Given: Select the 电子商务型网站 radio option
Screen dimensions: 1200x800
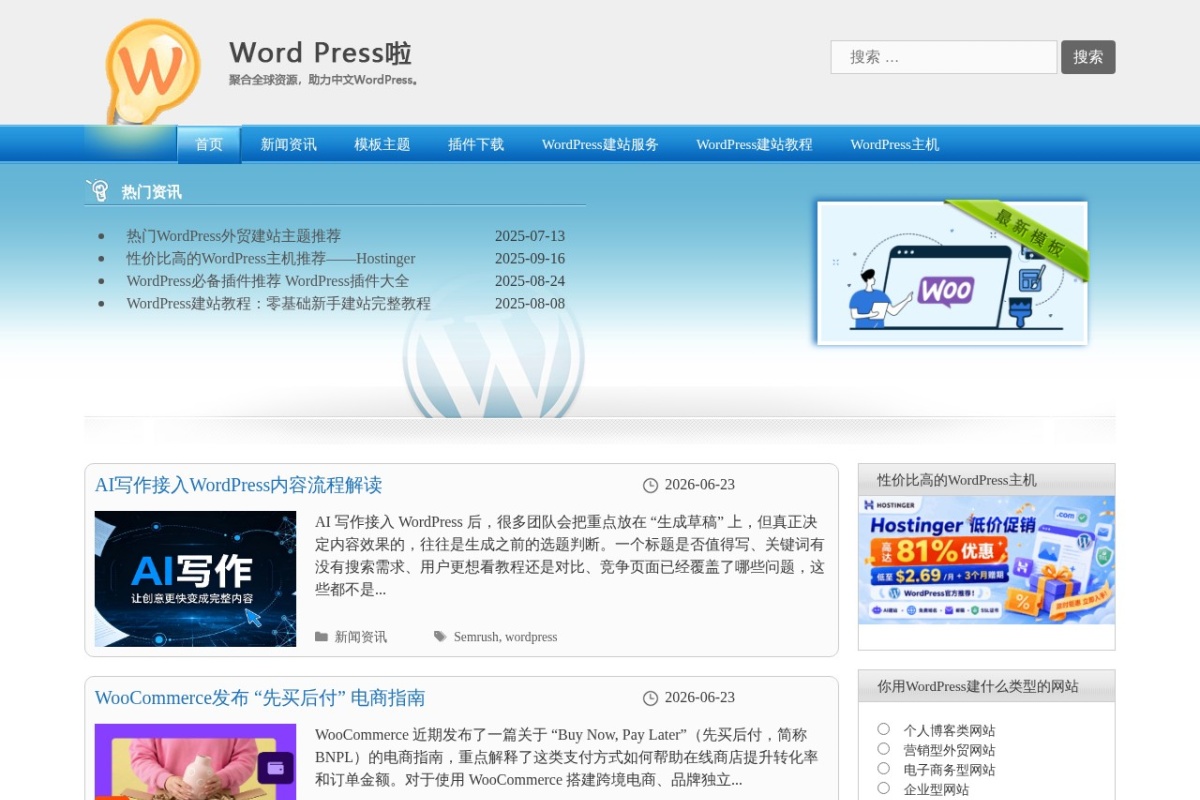Looking at the screenshot, I should pyautogui.click(x=883, y=768).
